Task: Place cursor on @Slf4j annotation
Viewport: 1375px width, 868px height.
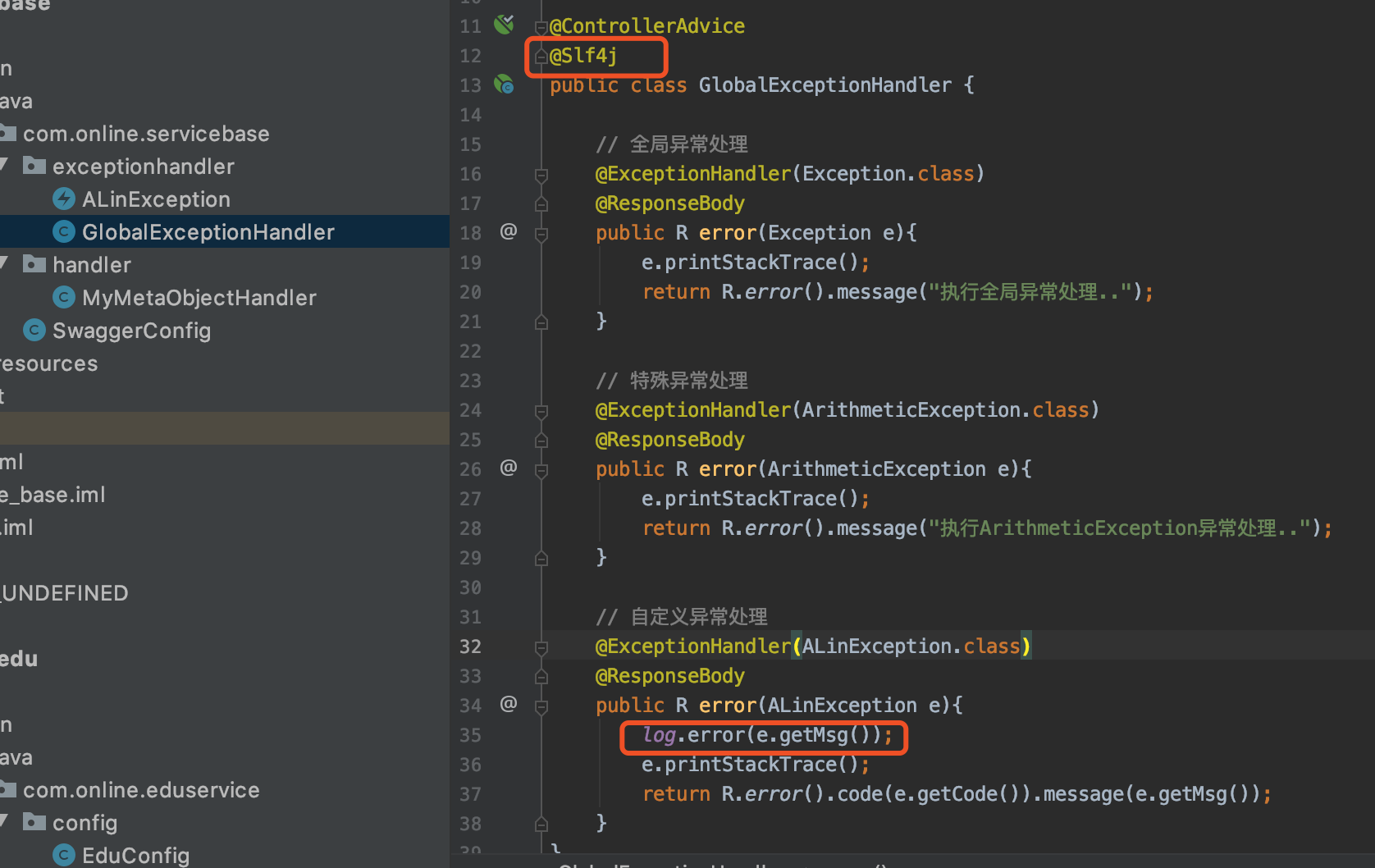Action: click(583, 55)
